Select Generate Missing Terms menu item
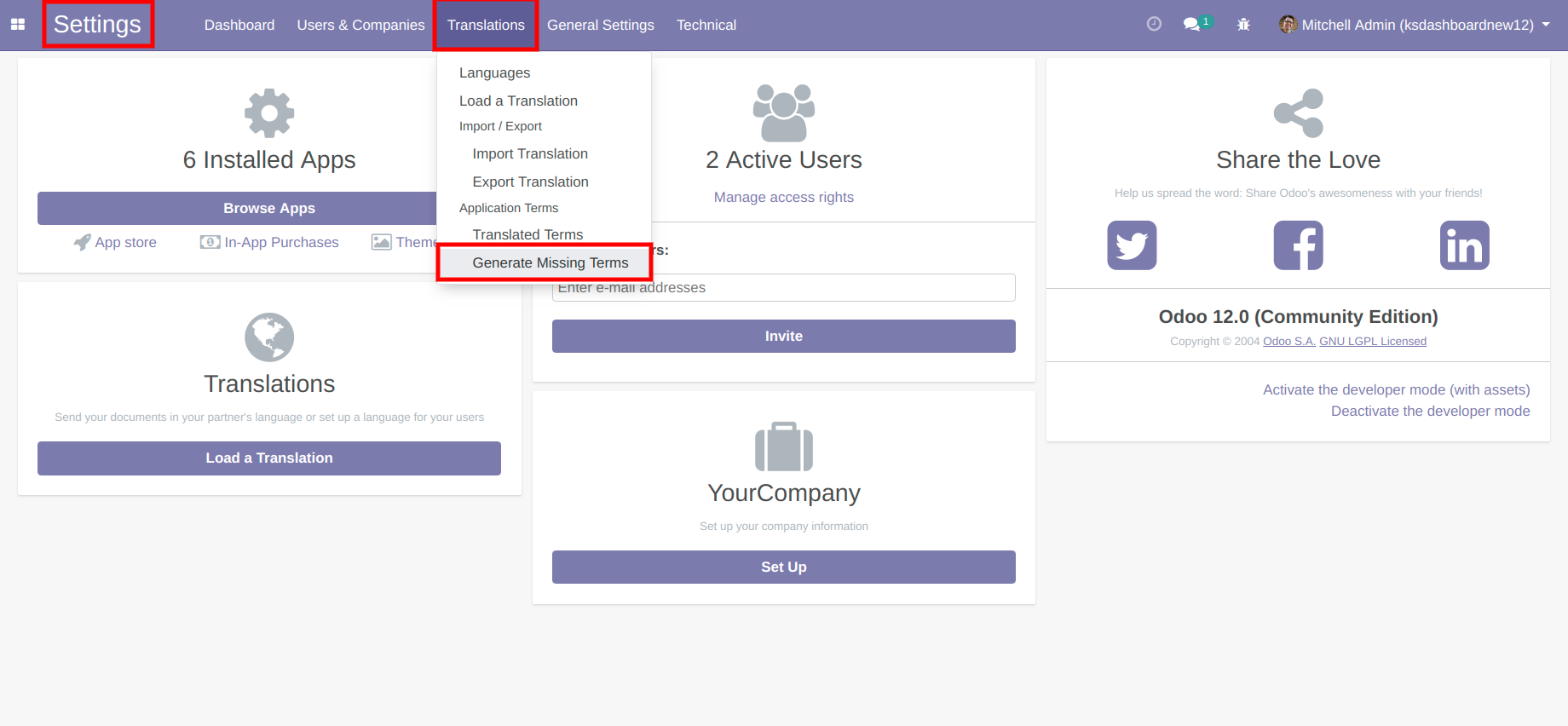The image size is (1568, 726). click(550, 262)
